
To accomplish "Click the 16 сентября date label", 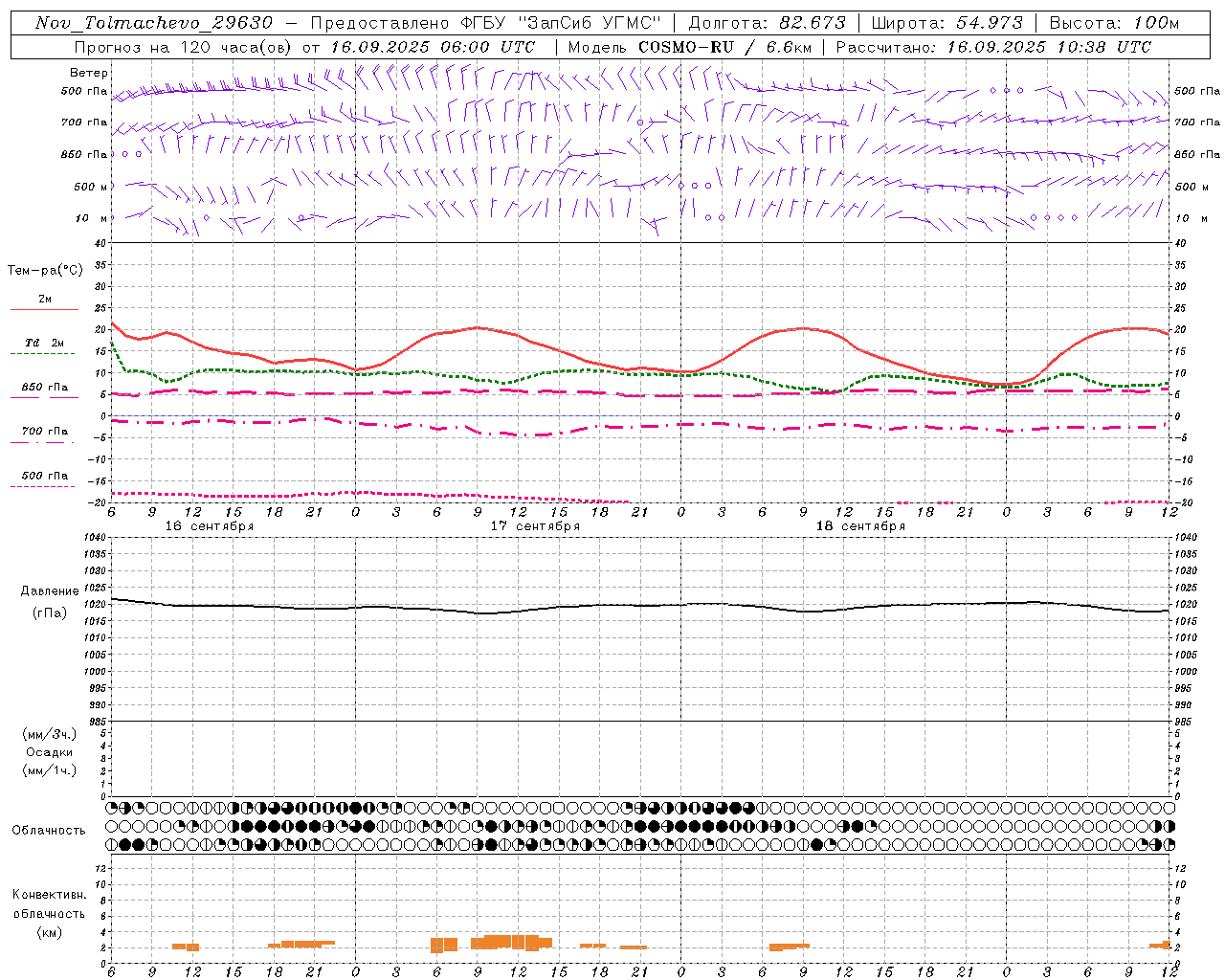I will click(210, 526).
